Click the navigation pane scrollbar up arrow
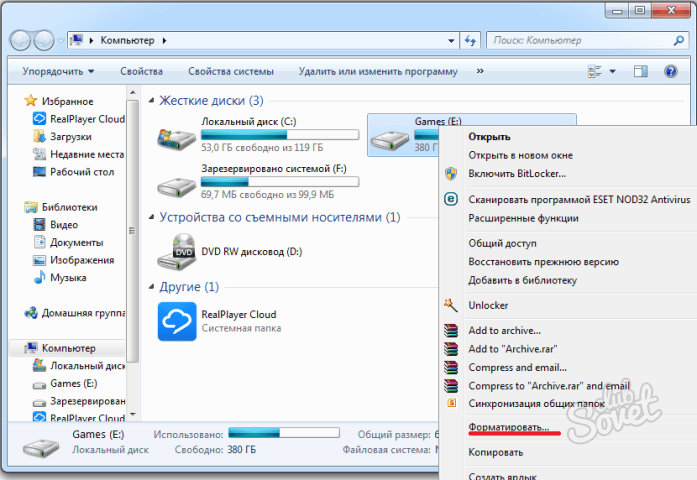This screenshot has height=480, width=697. (x=132, y=93)
